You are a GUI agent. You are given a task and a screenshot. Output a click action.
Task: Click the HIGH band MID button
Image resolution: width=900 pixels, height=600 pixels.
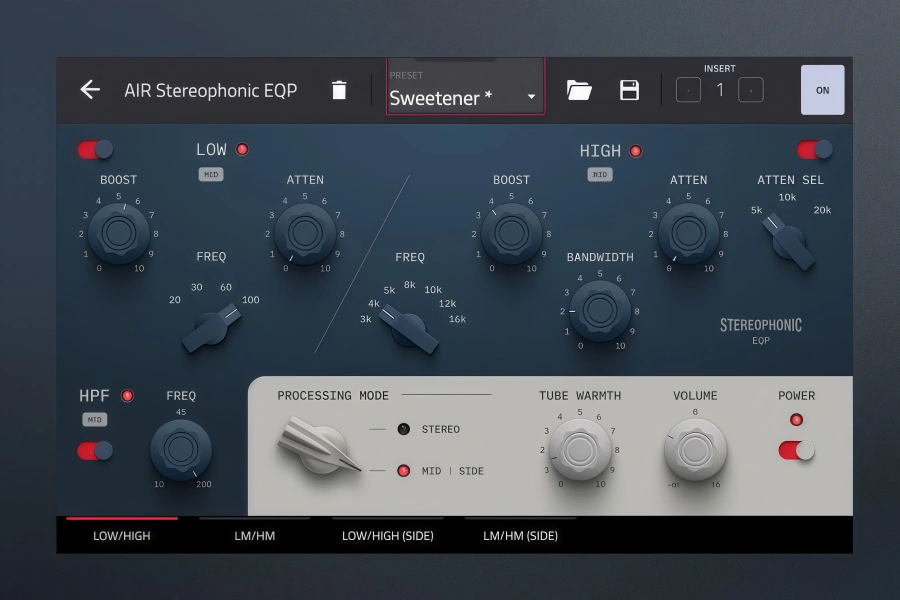[600, 175]
